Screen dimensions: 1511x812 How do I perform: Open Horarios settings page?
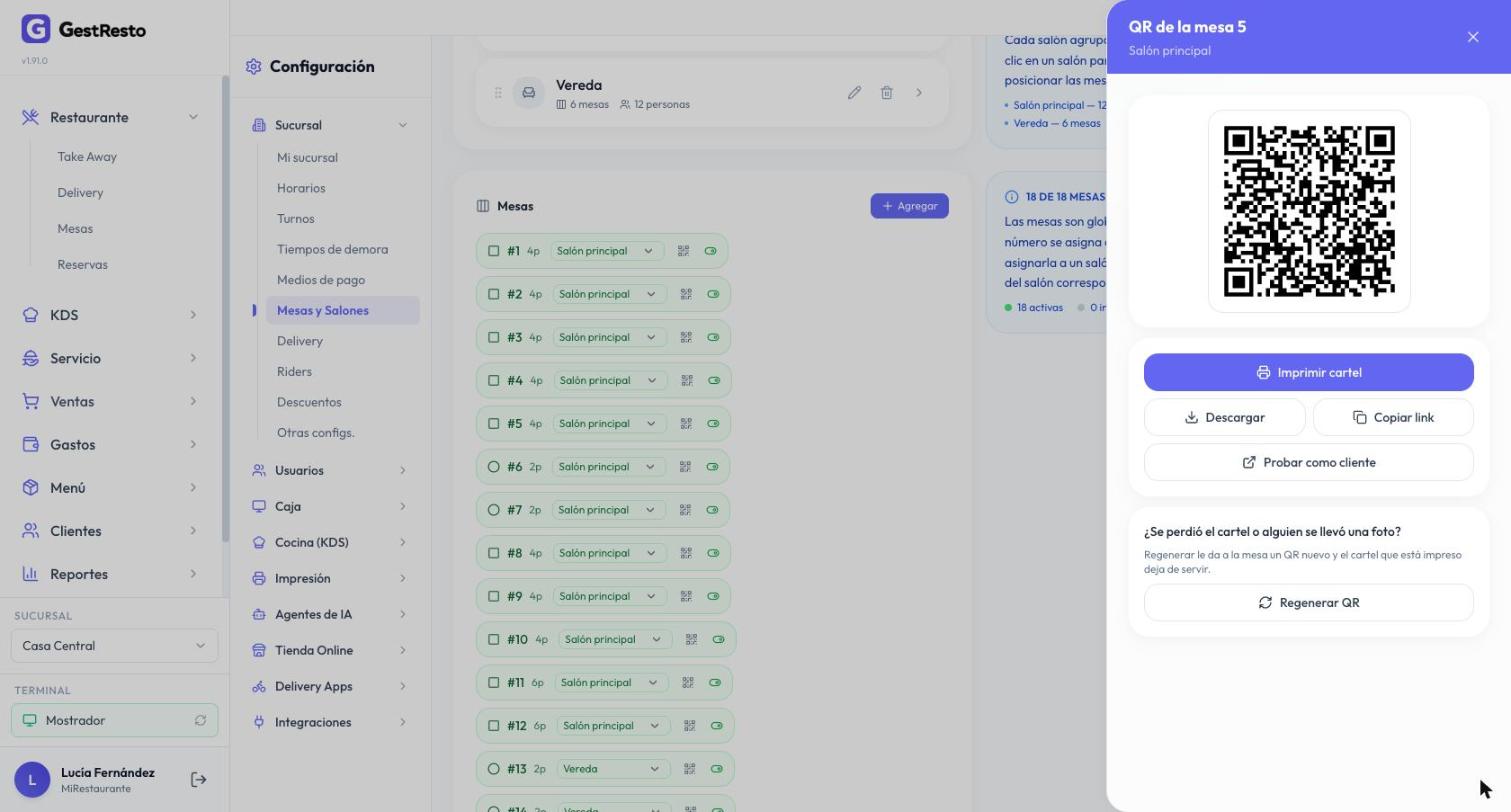(301, 188)
